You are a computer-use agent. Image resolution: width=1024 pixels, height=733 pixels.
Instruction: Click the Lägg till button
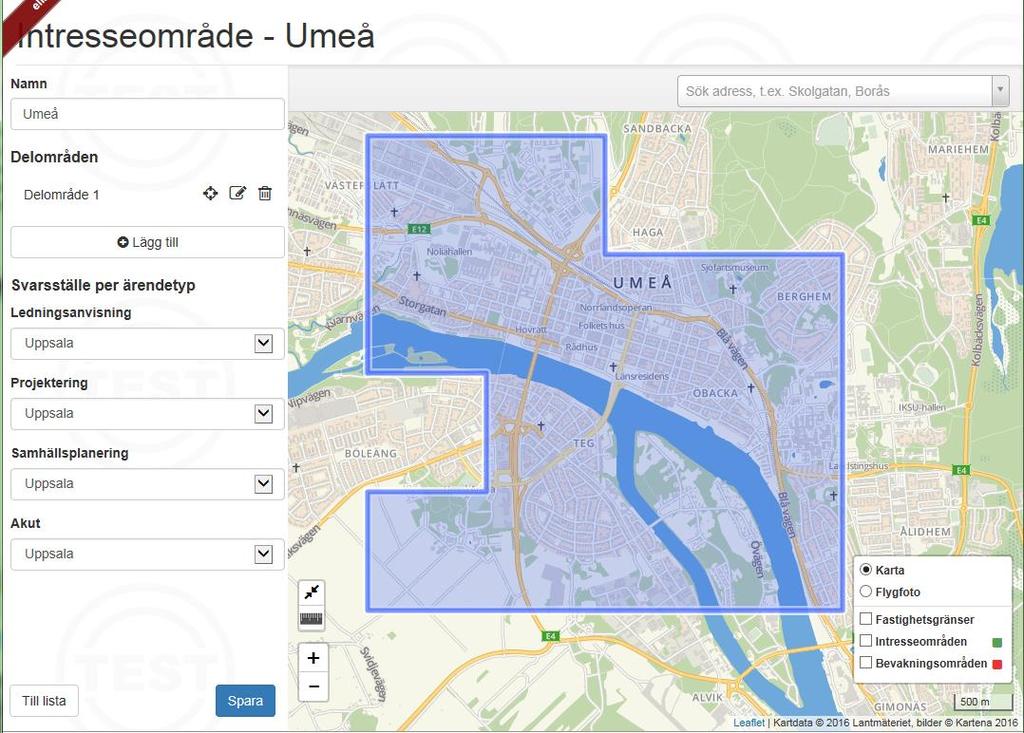click(148, 242)
